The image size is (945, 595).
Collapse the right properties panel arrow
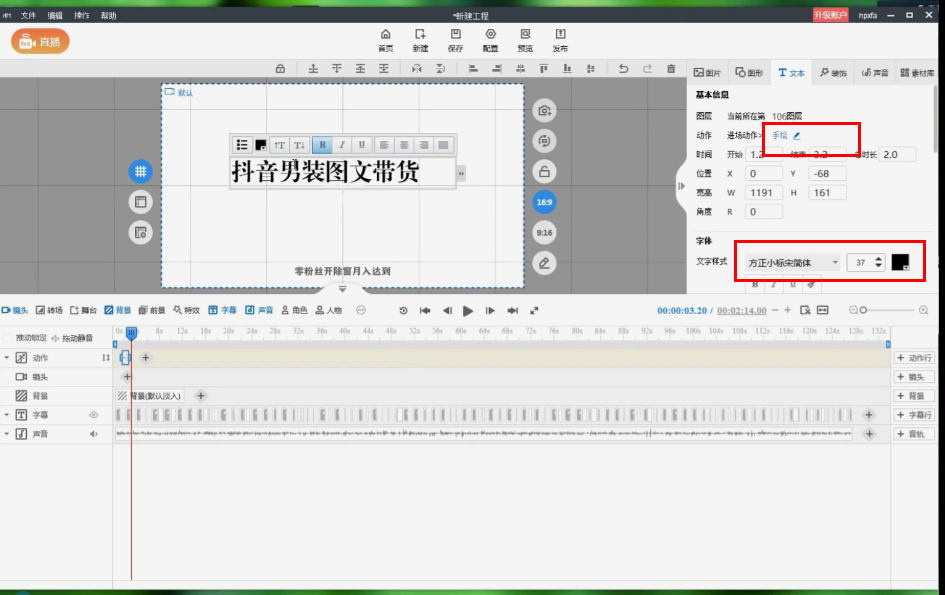(681, 186)
